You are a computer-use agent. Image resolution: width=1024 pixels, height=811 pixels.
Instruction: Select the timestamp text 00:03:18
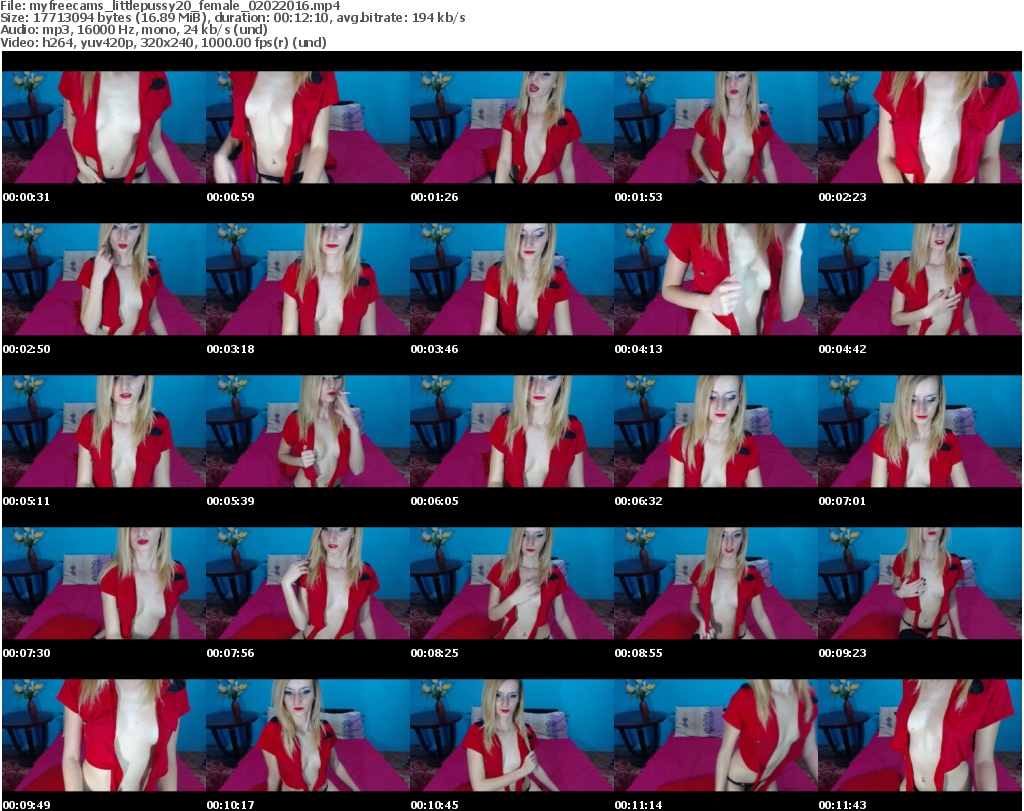231,349
